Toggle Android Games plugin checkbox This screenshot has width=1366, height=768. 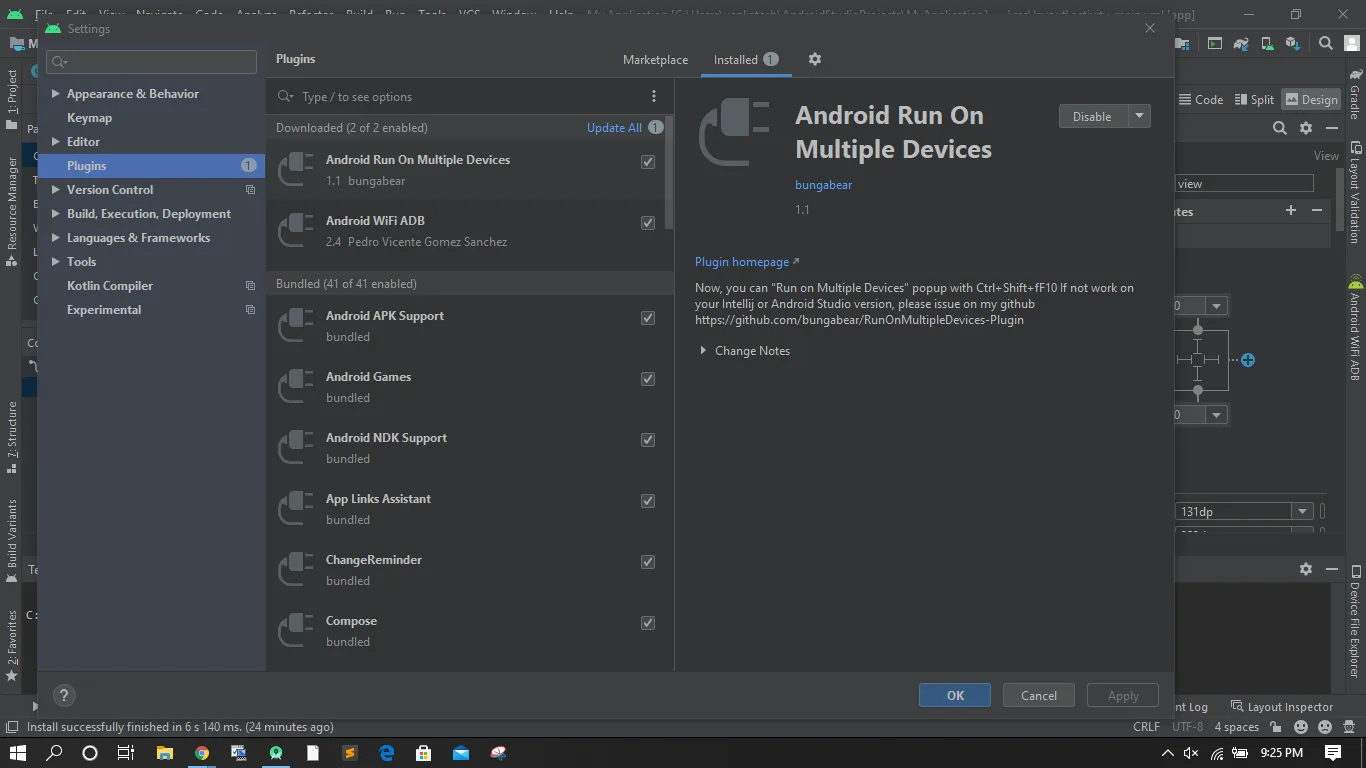(648, 379)
